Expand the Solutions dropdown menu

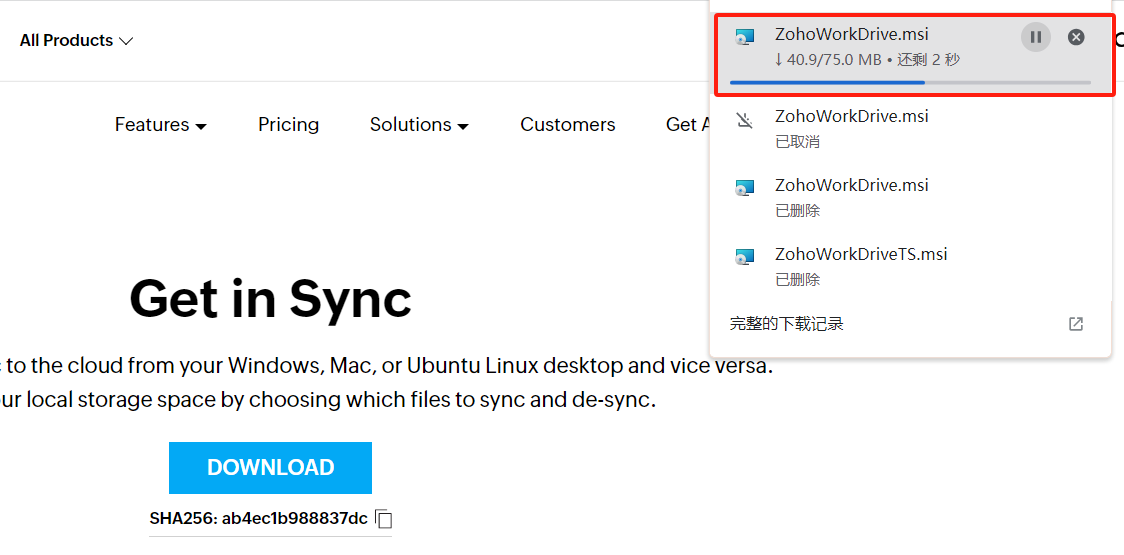pos(419,125)
